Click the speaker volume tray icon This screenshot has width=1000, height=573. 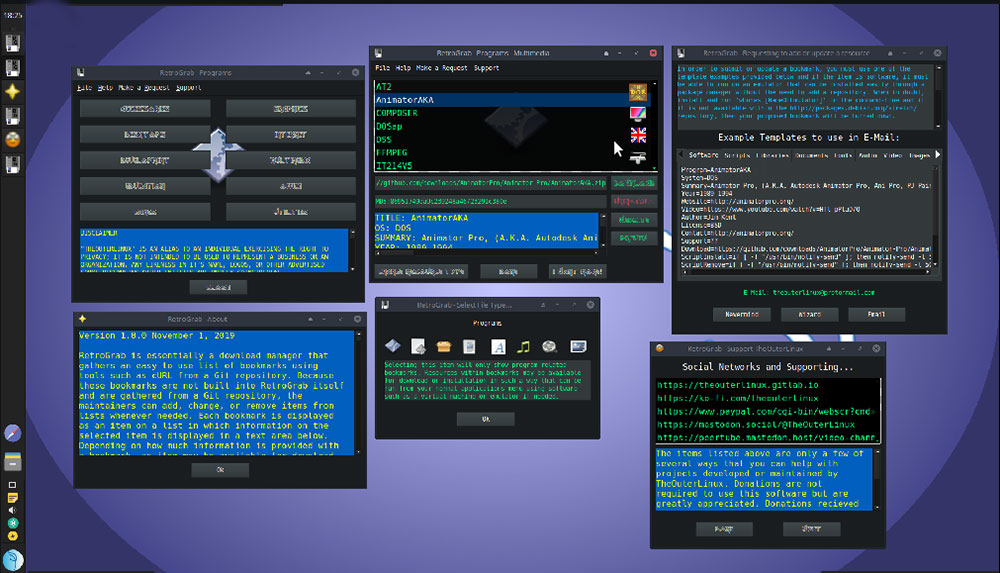12,510
